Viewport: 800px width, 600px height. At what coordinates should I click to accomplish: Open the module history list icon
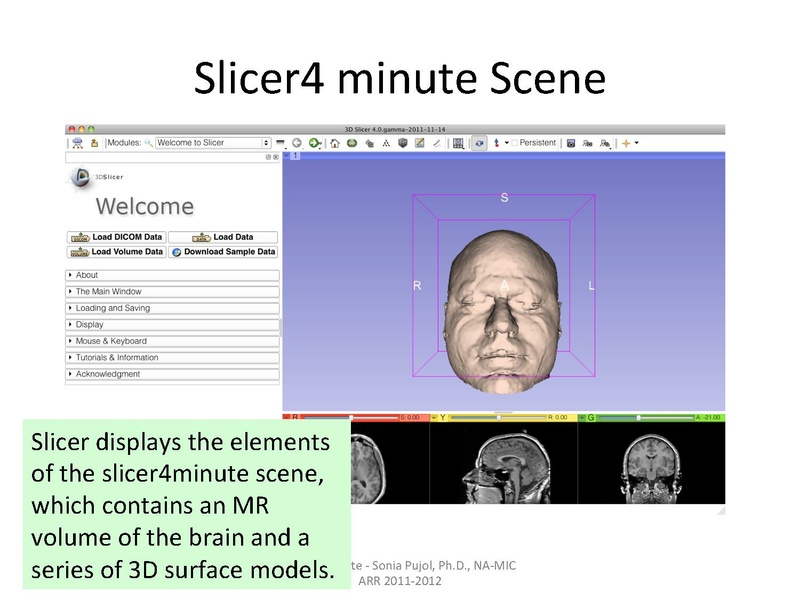281,143
